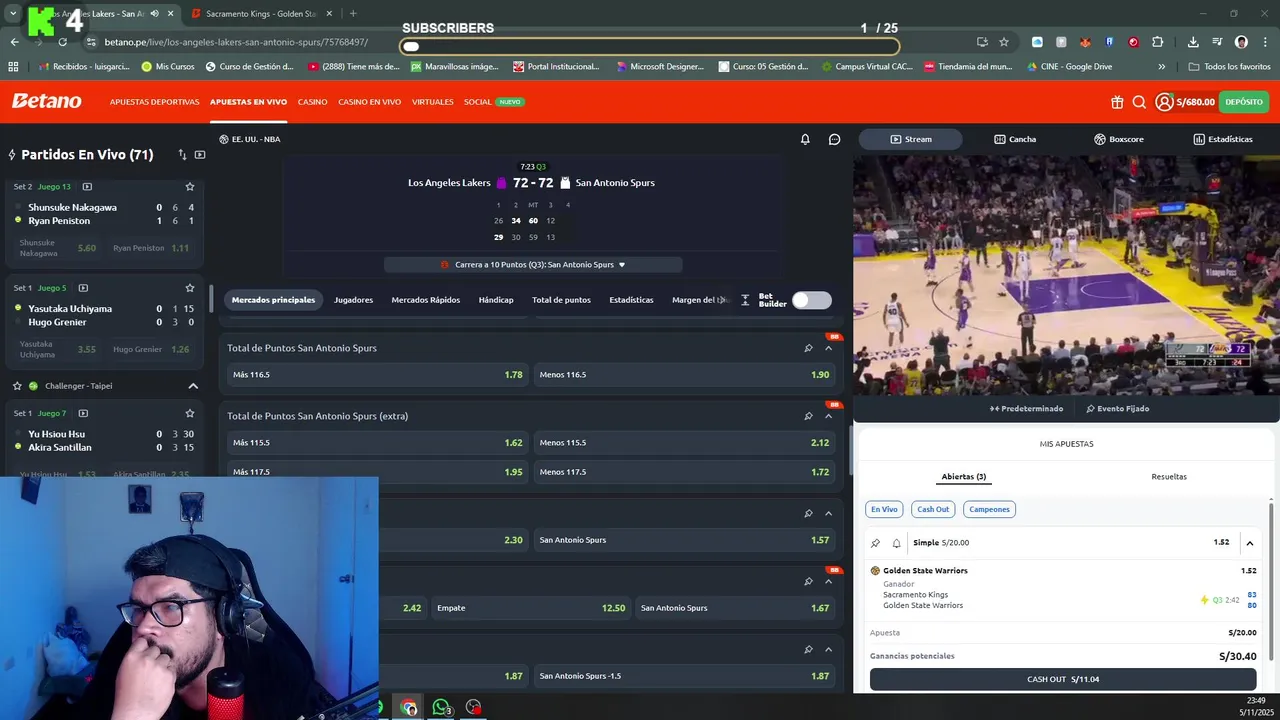Mute the Lakers browser tab audio

(153, 14)
